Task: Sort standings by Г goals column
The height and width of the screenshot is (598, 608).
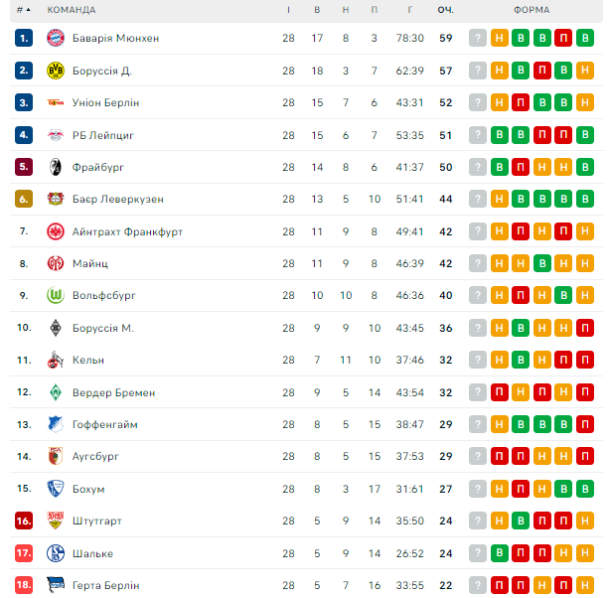Action: [410, 10]
